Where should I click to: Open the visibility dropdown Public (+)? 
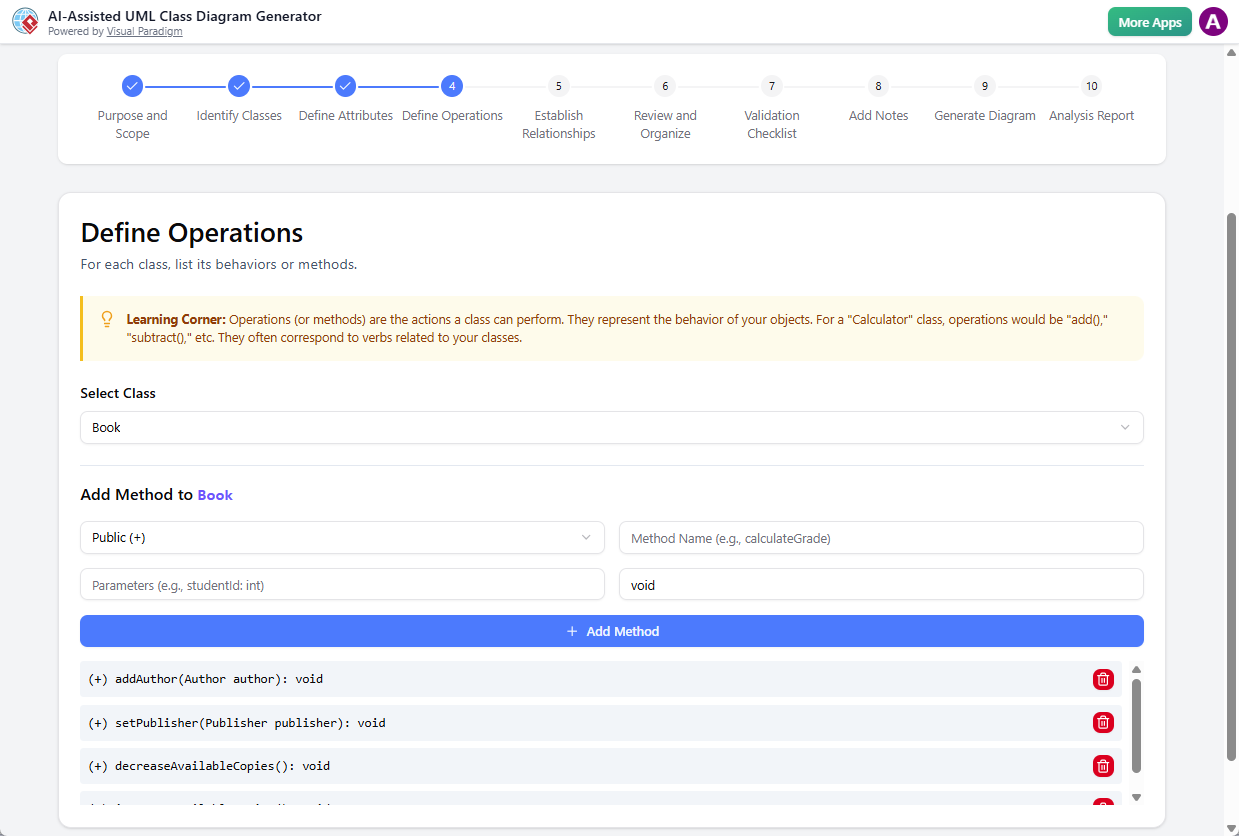(342, 537)
